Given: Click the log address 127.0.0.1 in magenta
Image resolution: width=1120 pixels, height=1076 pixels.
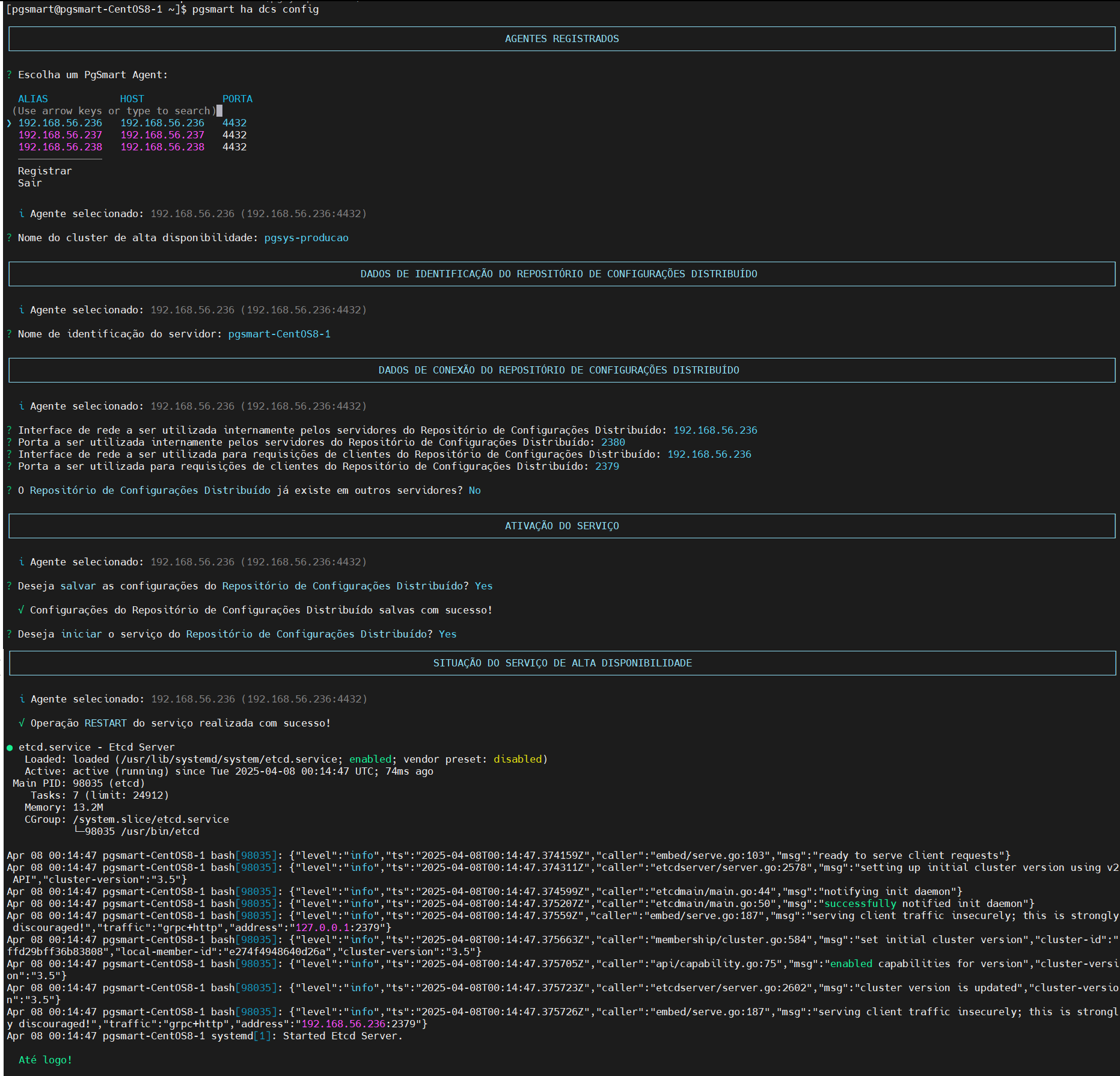Looking at the screenshot, I should click(x=322, y=927).
